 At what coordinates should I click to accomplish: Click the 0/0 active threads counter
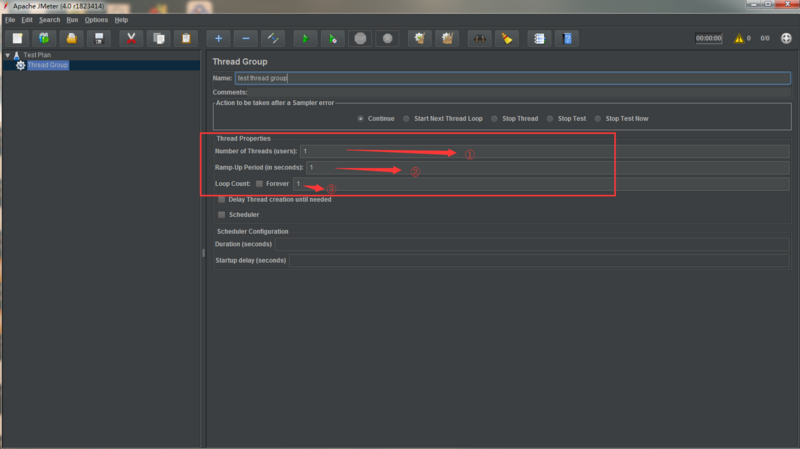pyautogui.click(x=765, y=38)
